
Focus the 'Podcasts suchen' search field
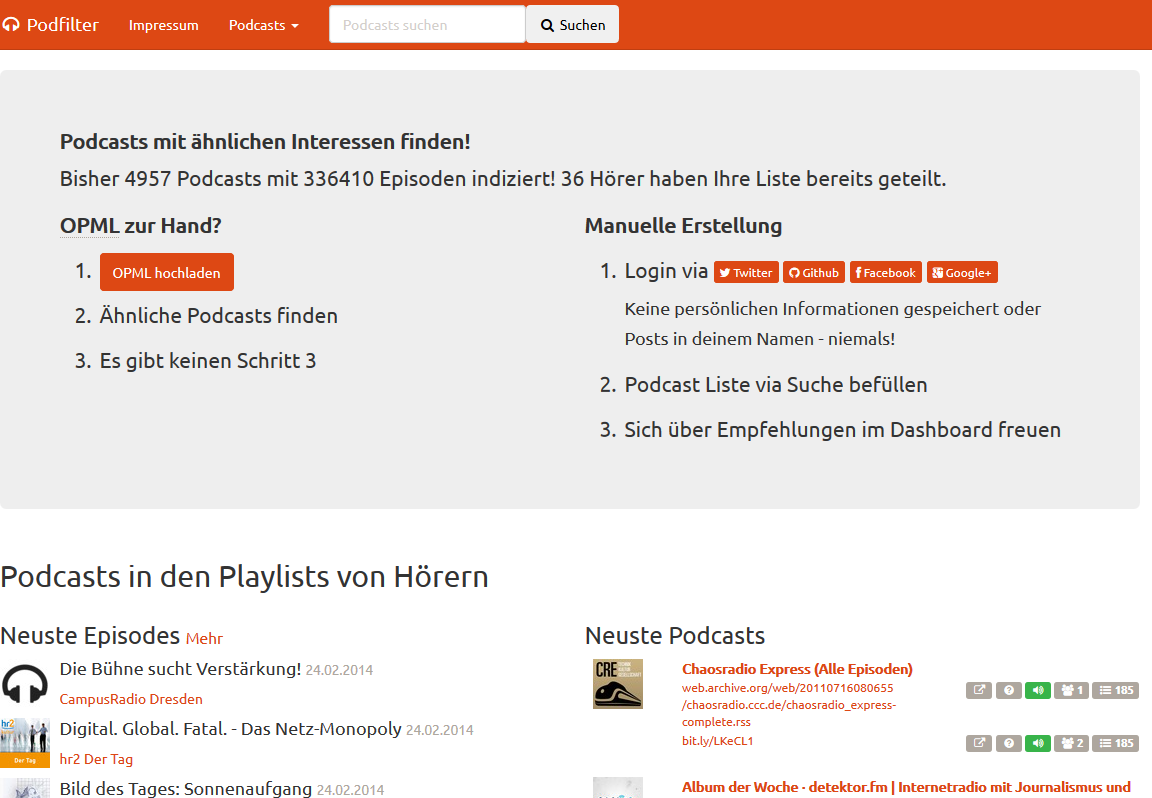click(427, 24)
